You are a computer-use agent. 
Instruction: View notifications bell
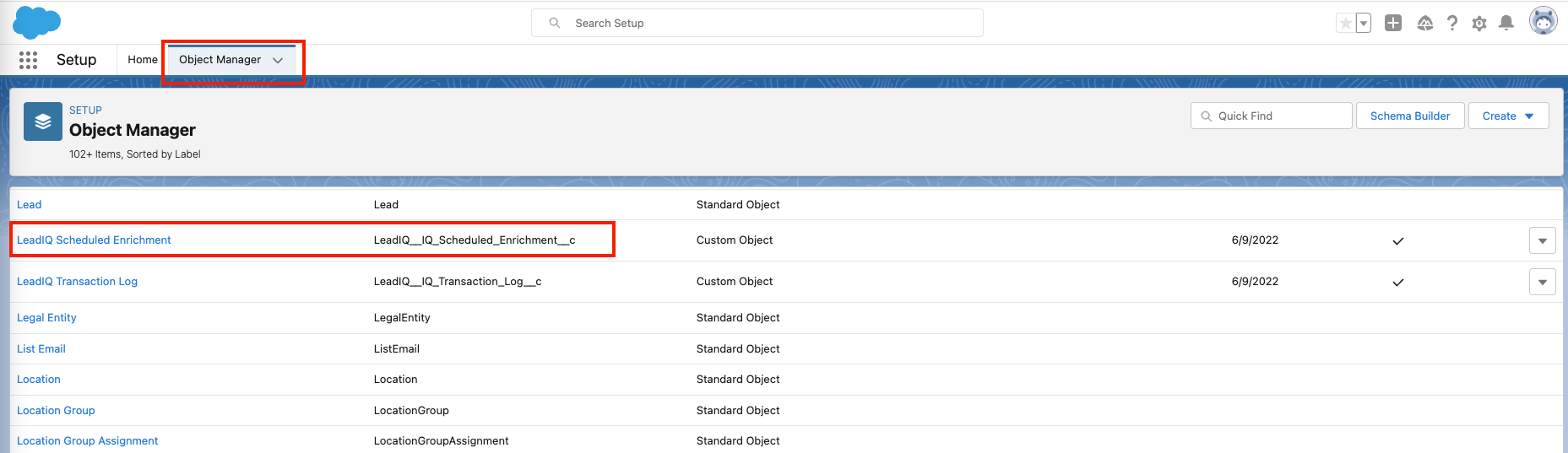click(x=1506, y=24)
